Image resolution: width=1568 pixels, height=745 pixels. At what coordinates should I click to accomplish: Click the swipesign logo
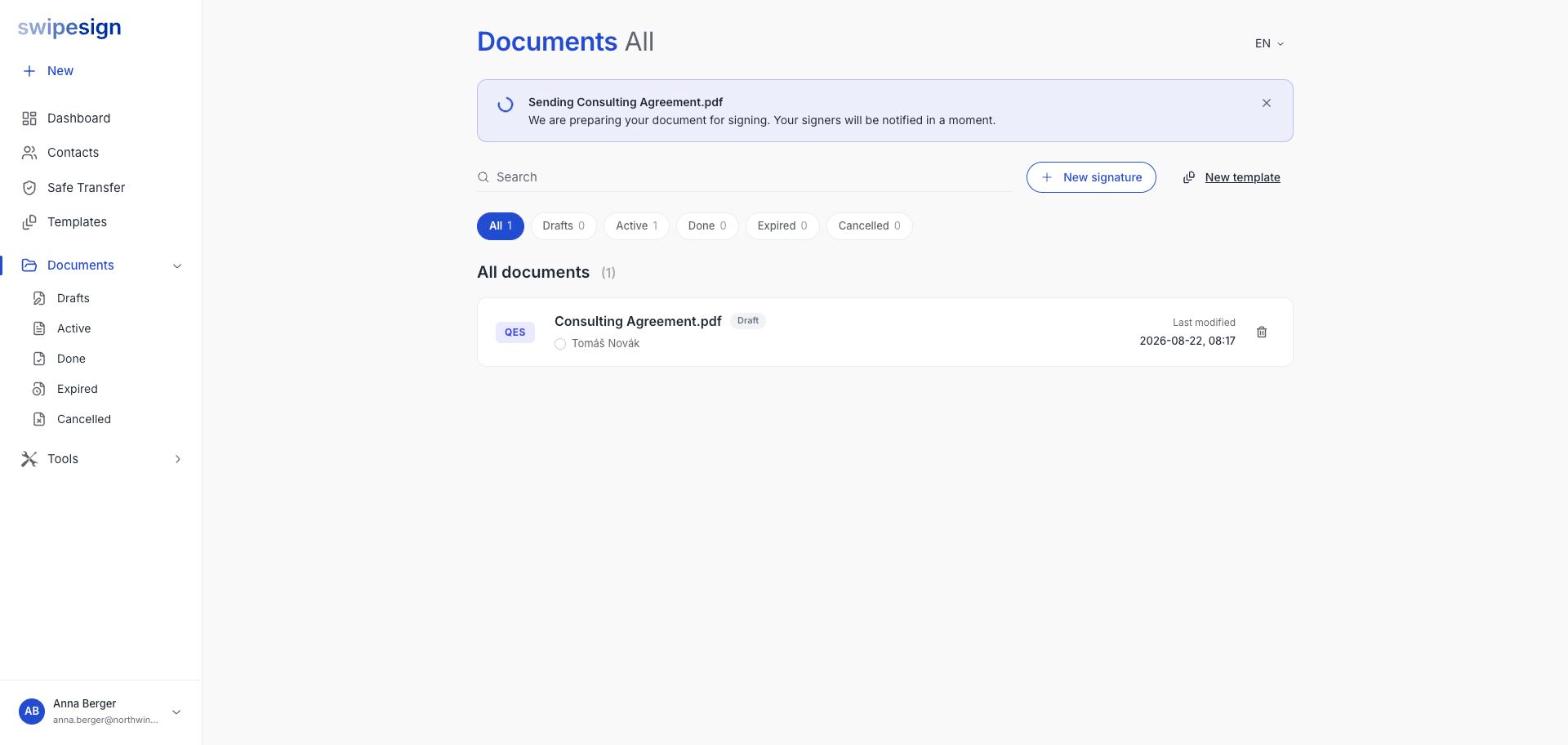[69, 28]
